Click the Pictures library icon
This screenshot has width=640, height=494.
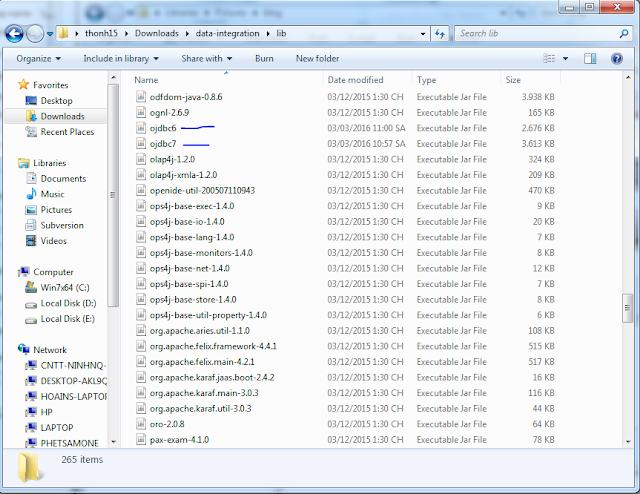click(31, 210)
